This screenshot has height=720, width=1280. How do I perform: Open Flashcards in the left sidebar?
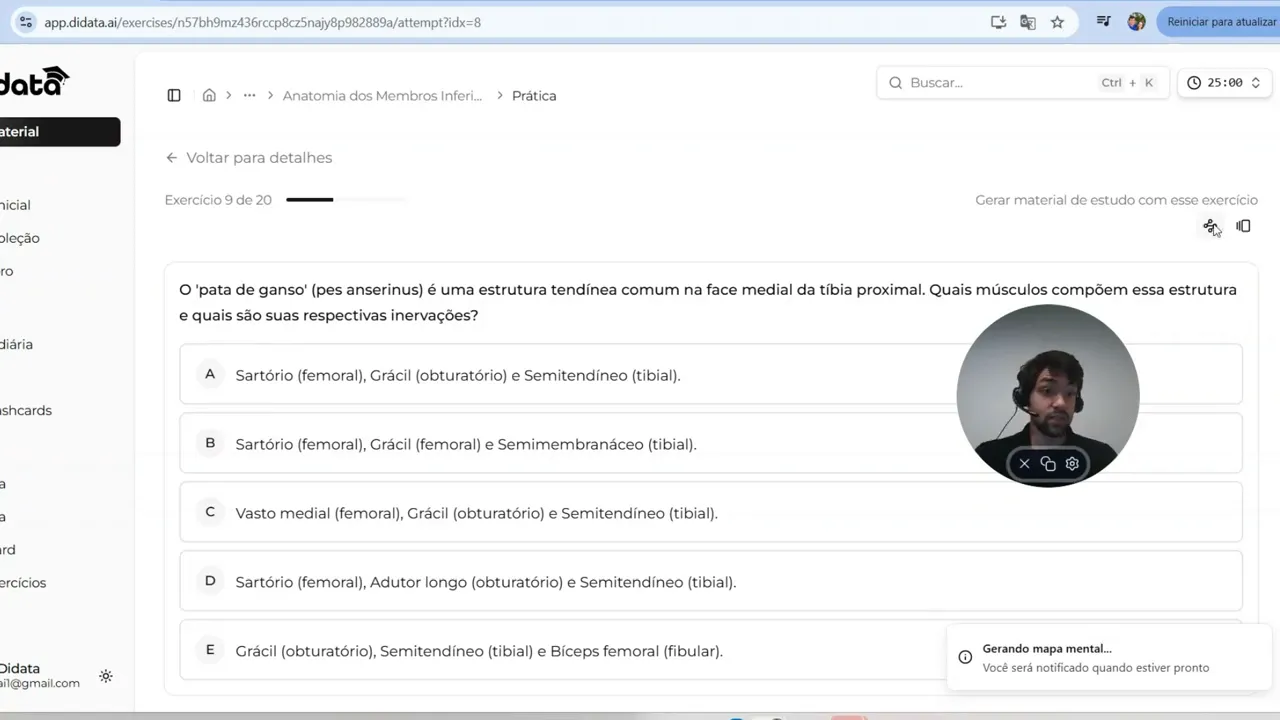pyautogui.click(x=25, y=410)
